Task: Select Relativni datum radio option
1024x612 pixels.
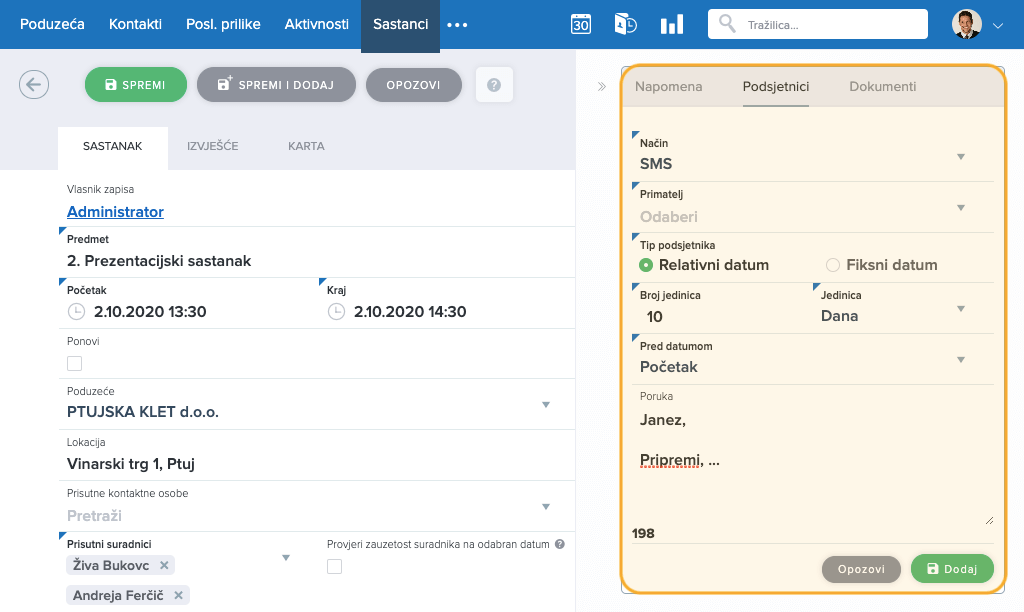Action: tap(646, 265)
